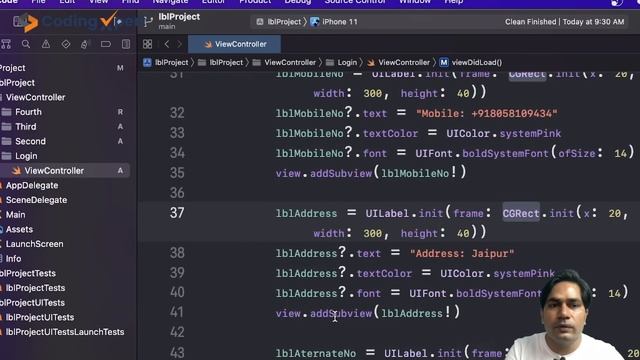Open the Help menu
Screen dimensions: 640x360
[x=454, y=2]
